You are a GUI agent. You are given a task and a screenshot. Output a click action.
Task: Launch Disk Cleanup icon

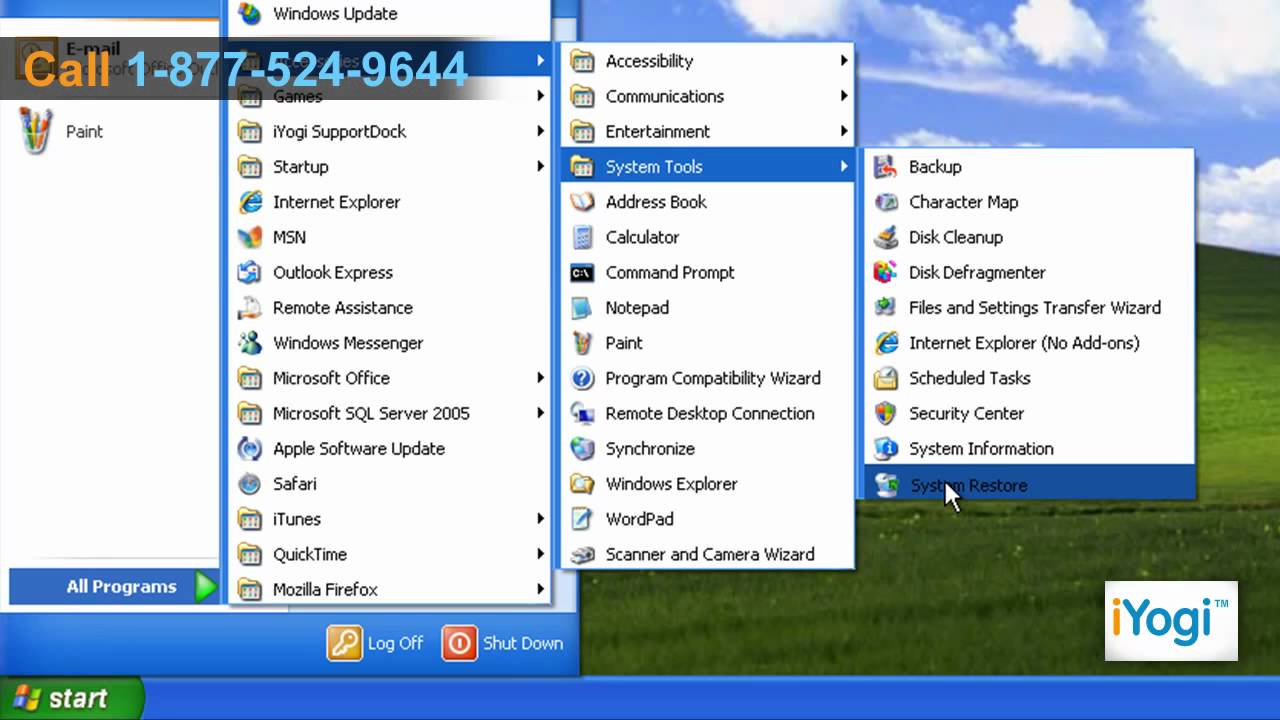click(886, 237)
